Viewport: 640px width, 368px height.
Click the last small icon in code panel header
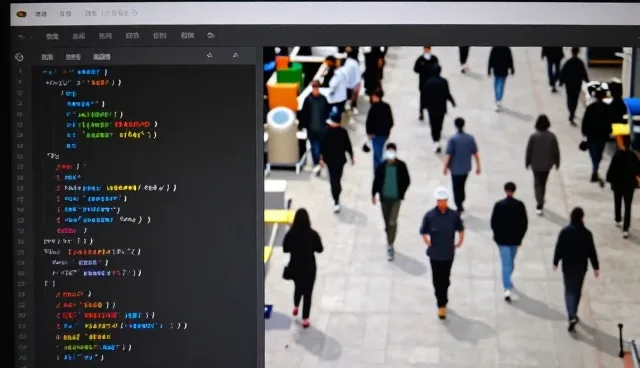coord(236,55)
